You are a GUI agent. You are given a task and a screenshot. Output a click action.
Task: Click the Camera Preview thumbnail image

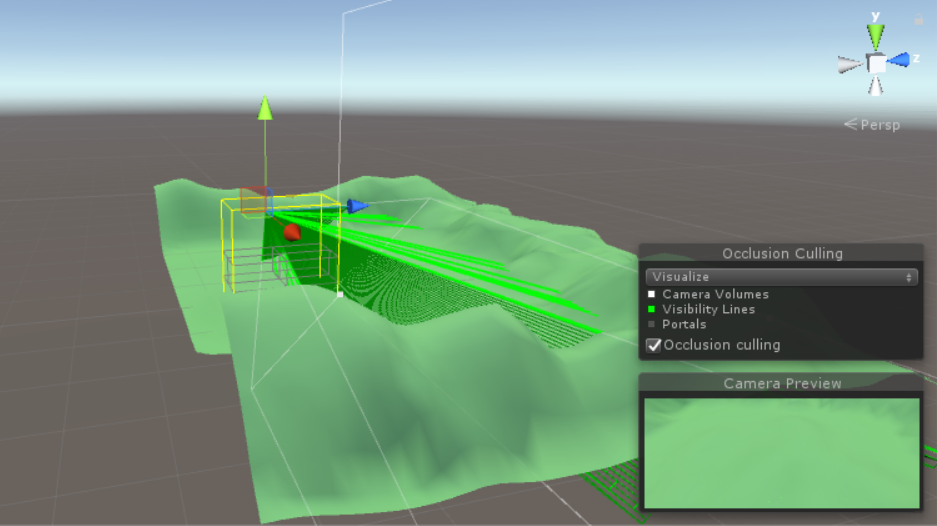point(781,452)
